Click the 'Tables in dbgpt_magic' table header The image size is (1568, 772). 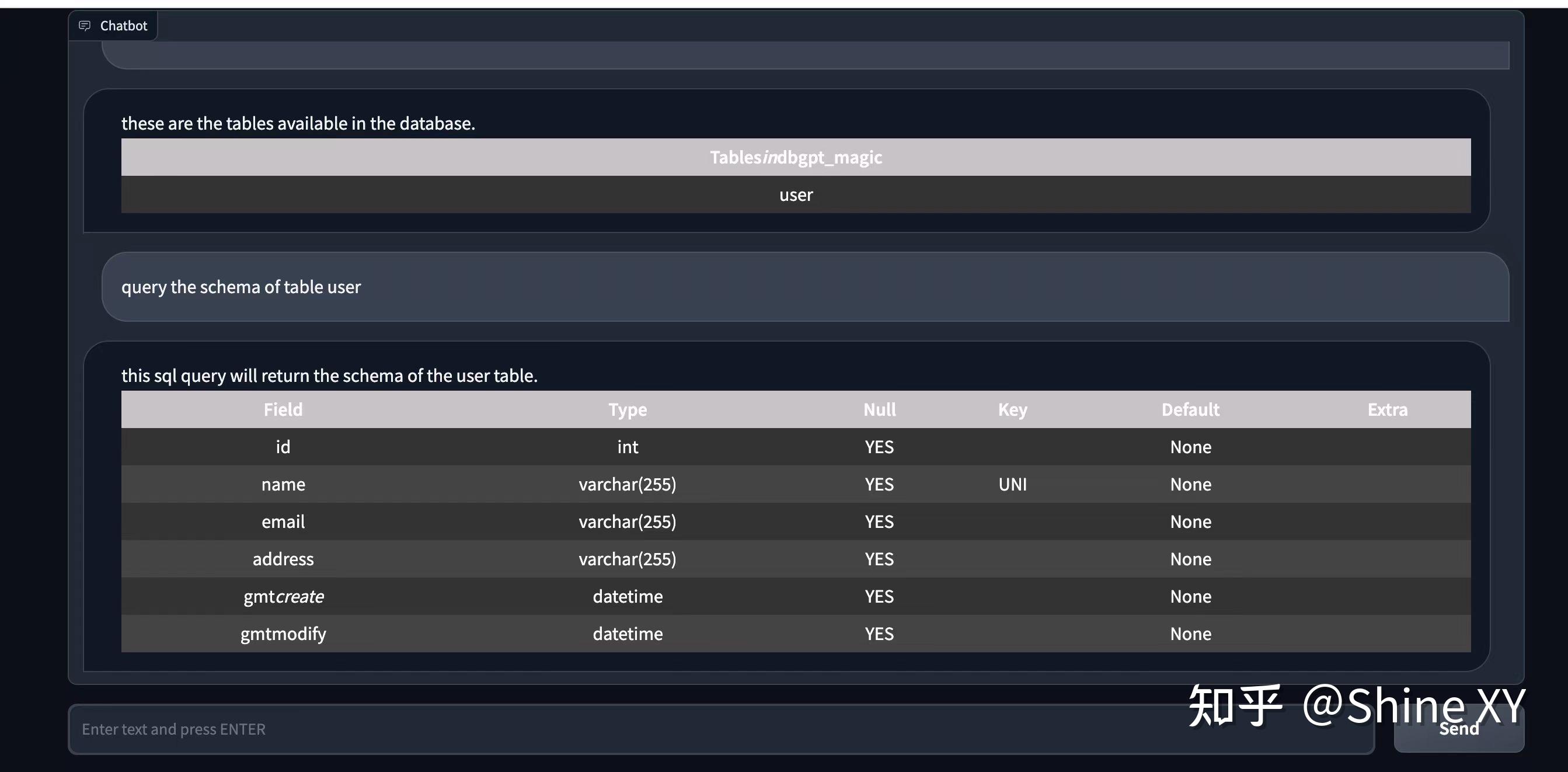pyautogui.click(x=796, y=157)
